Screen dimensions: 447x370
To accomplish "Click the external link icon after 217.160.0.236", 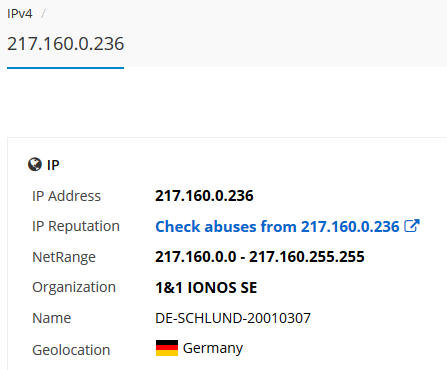I will tap(412, 226).
